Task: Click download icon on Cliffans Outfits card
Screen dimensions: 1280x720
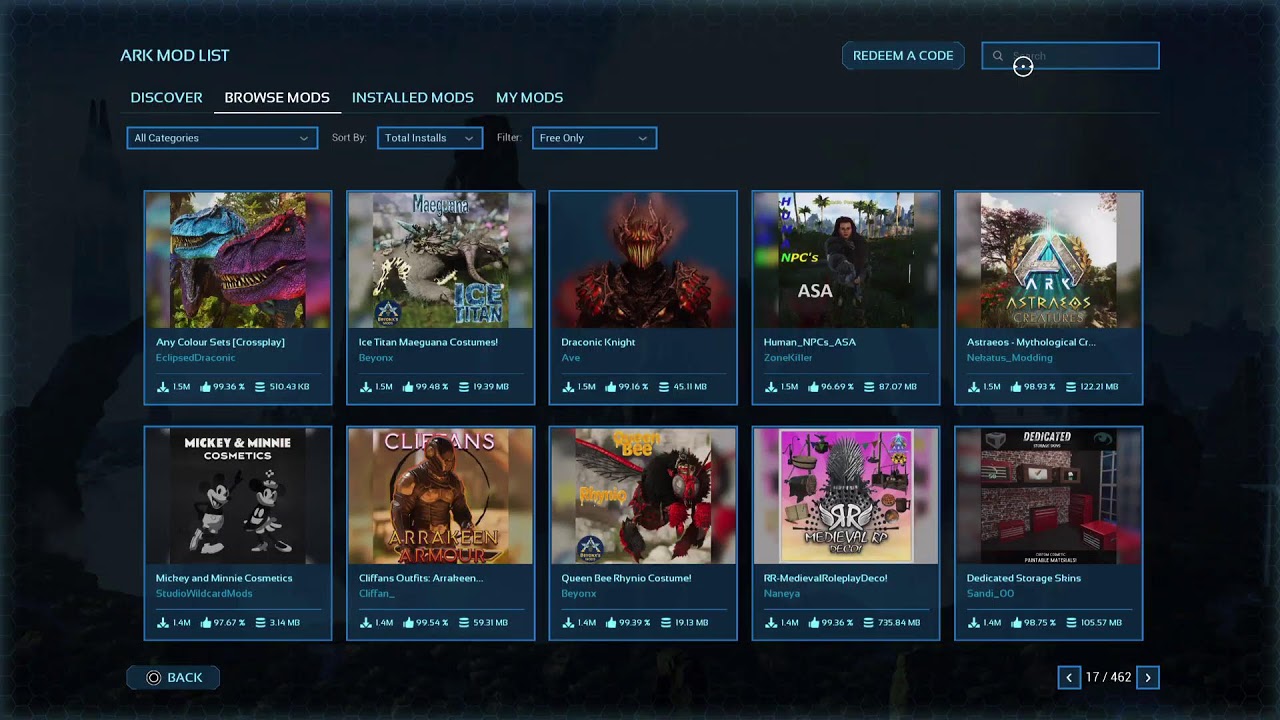Action: click(x=365, y=623)
